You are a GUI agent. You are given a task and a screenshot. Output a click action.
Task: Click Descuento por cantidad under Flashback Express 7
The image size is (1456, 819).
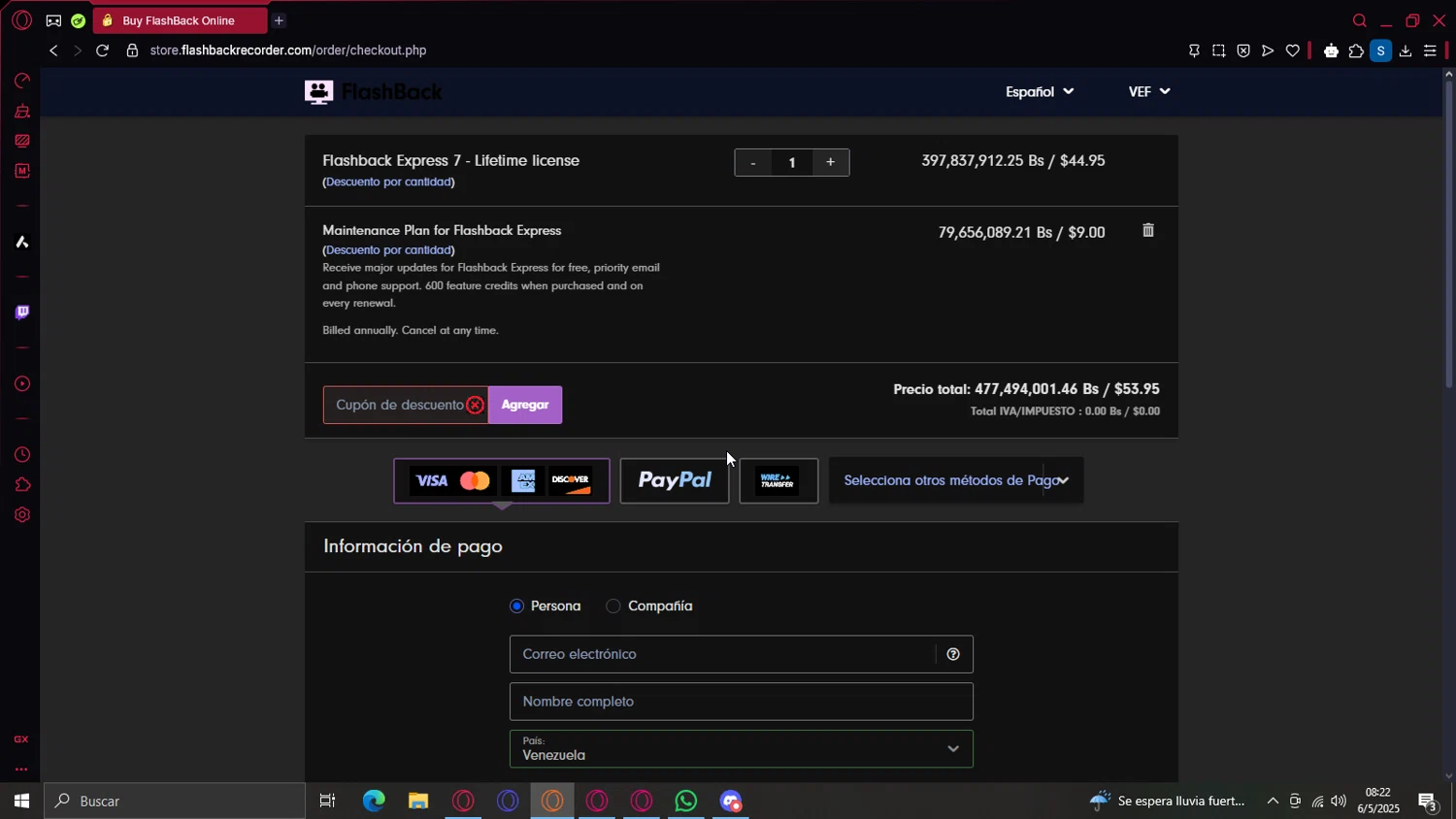388,181
